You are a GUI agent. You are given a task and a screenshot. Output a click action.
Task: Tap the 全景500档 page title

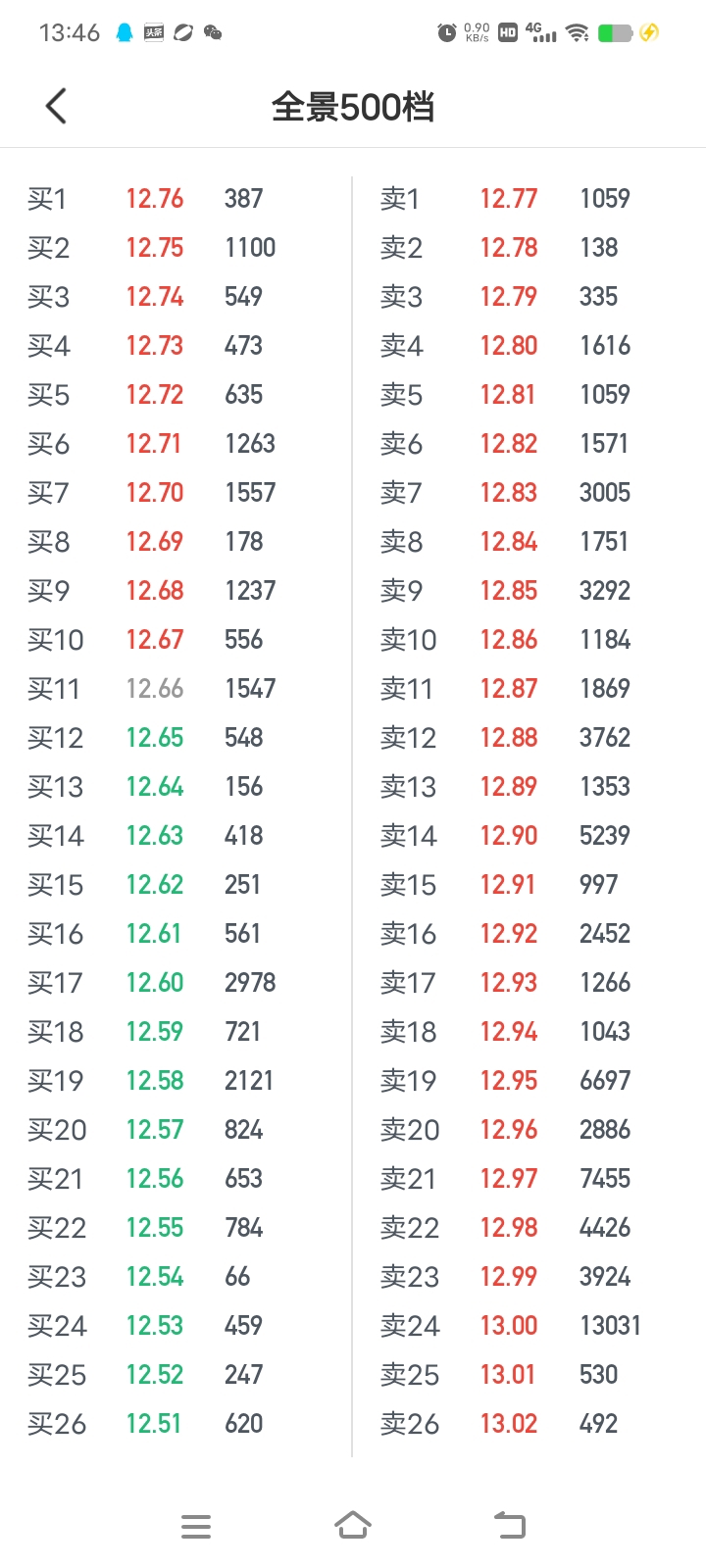click(353, 107)
